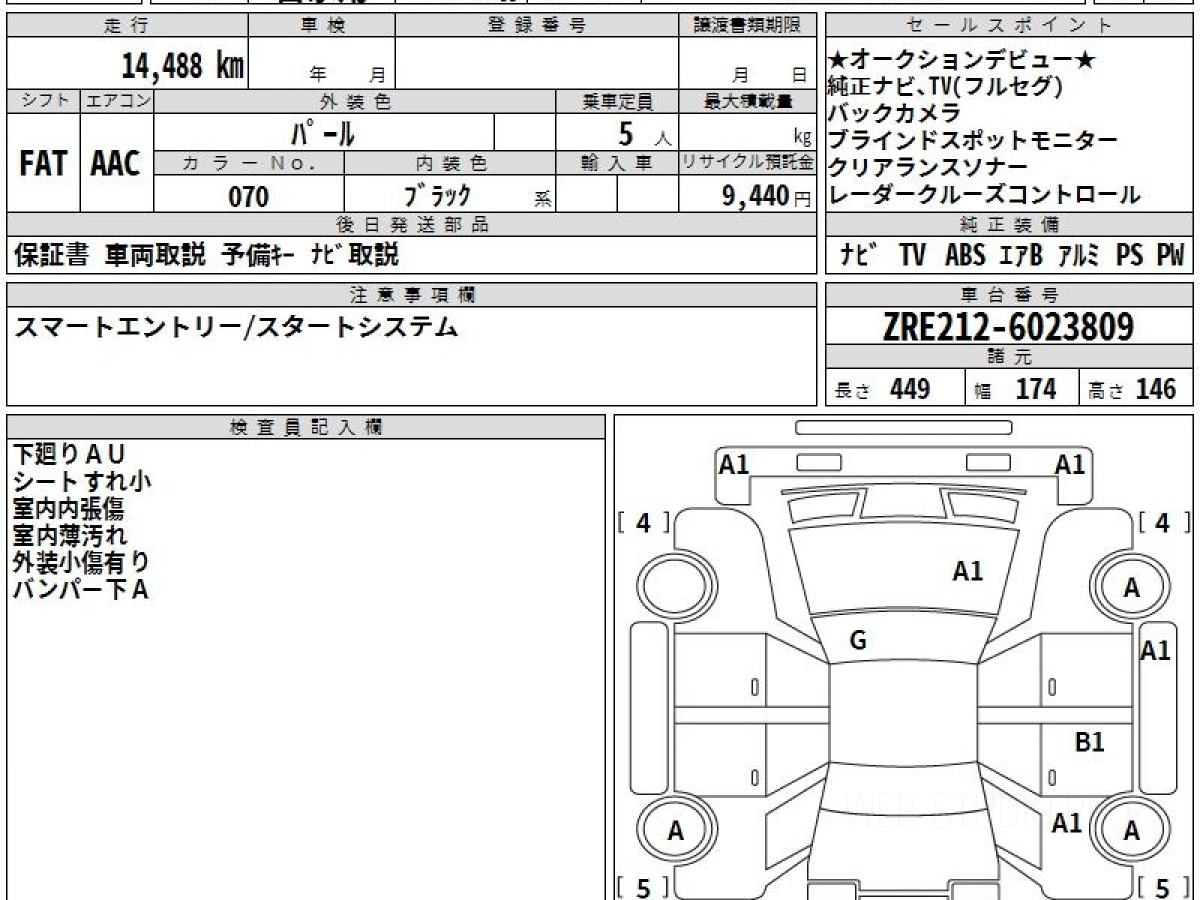Screen dimensions: 1200x900
Task: Select the 車台番号 section header
Action: 1010,295
